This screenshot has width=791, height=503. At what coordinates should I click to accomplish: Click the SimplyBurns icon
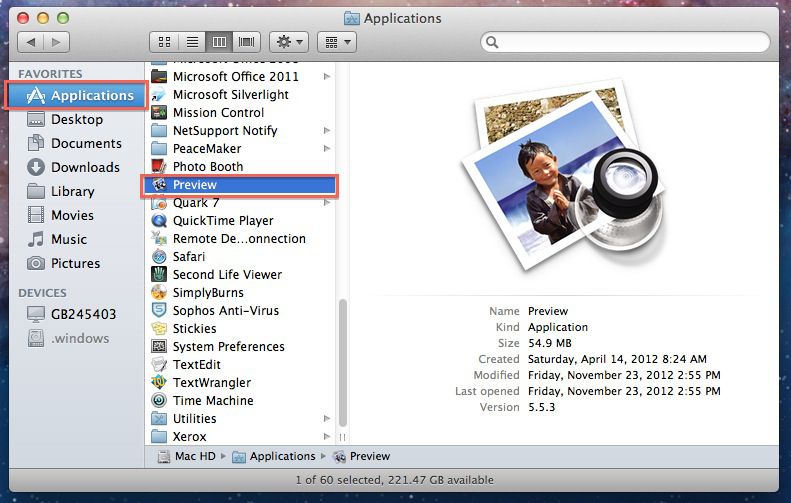point(159,293)
